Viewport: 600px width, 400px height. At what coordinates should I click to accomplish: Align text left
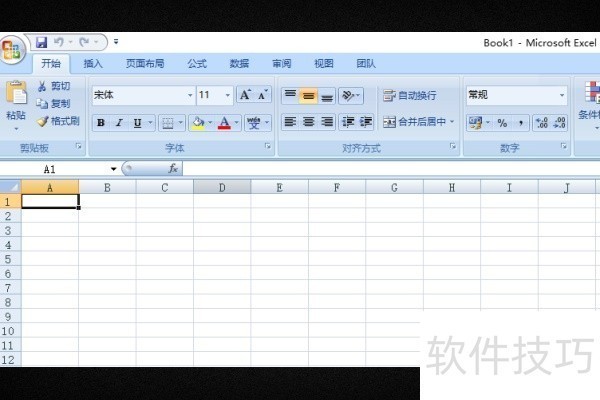[x=290, y=122]
